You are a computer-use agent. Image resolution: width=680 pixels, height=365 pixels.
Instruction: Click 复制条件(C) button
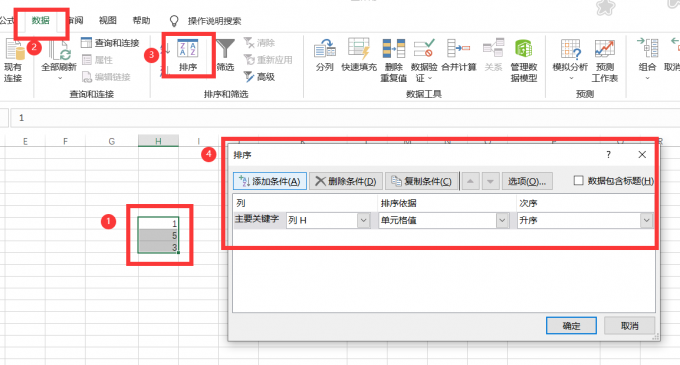(x=422, y=181)
